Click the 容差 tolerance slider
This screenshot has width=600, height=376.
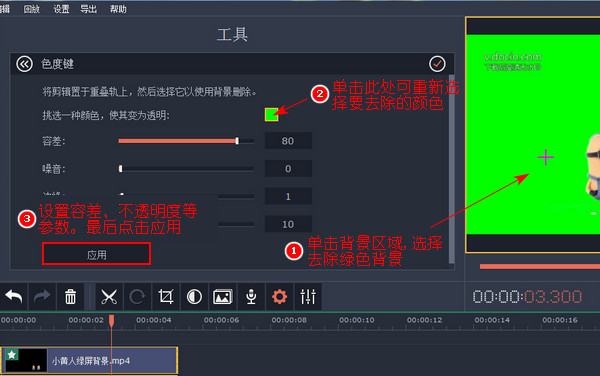tap(186, 141)
